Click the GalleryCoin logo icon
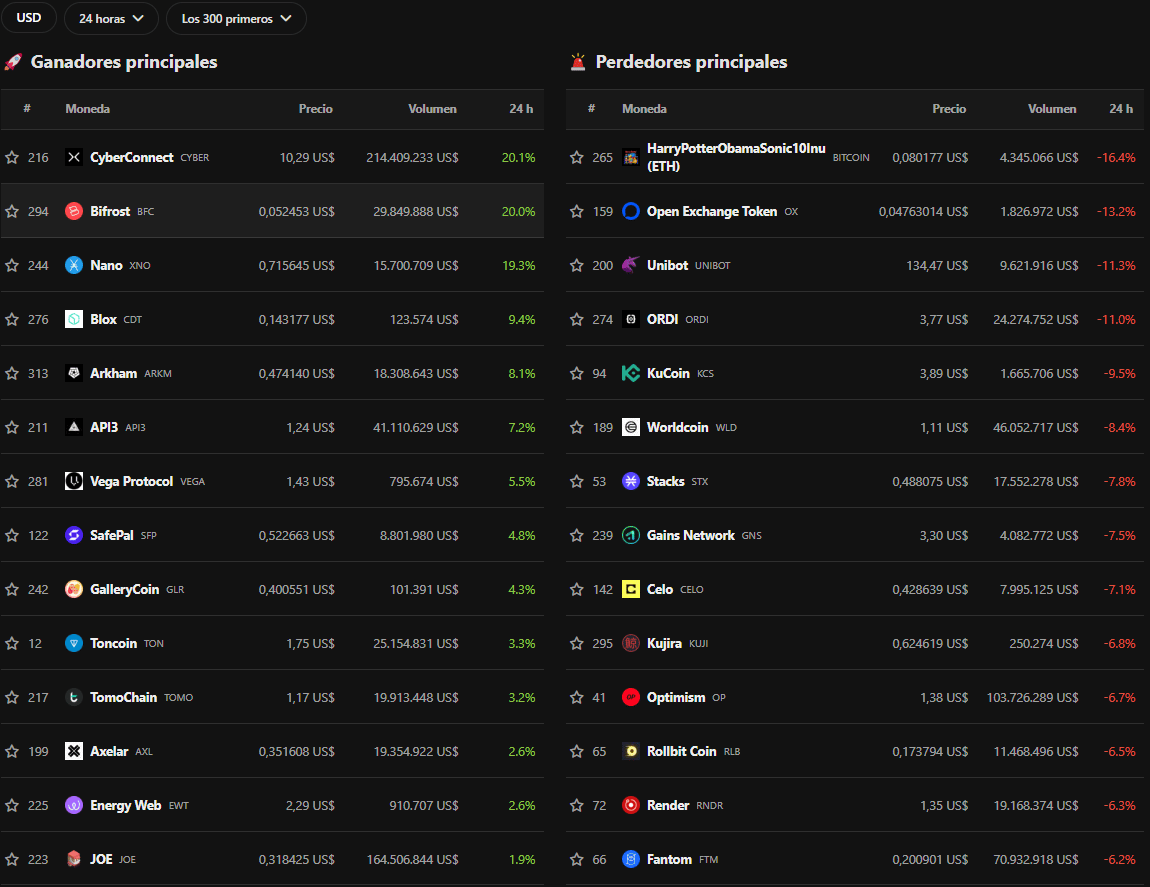The width and height of the screenshot is (1150, 887). pyautogui.click(x=74, y=589)
